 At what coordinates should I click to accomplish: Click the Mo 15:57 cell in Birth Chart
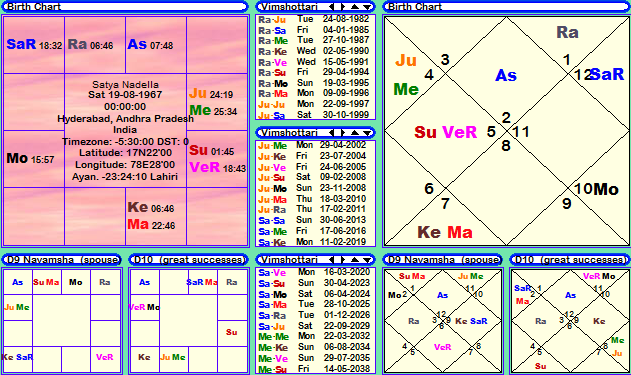pyautogui.click(x=34, y=159)
